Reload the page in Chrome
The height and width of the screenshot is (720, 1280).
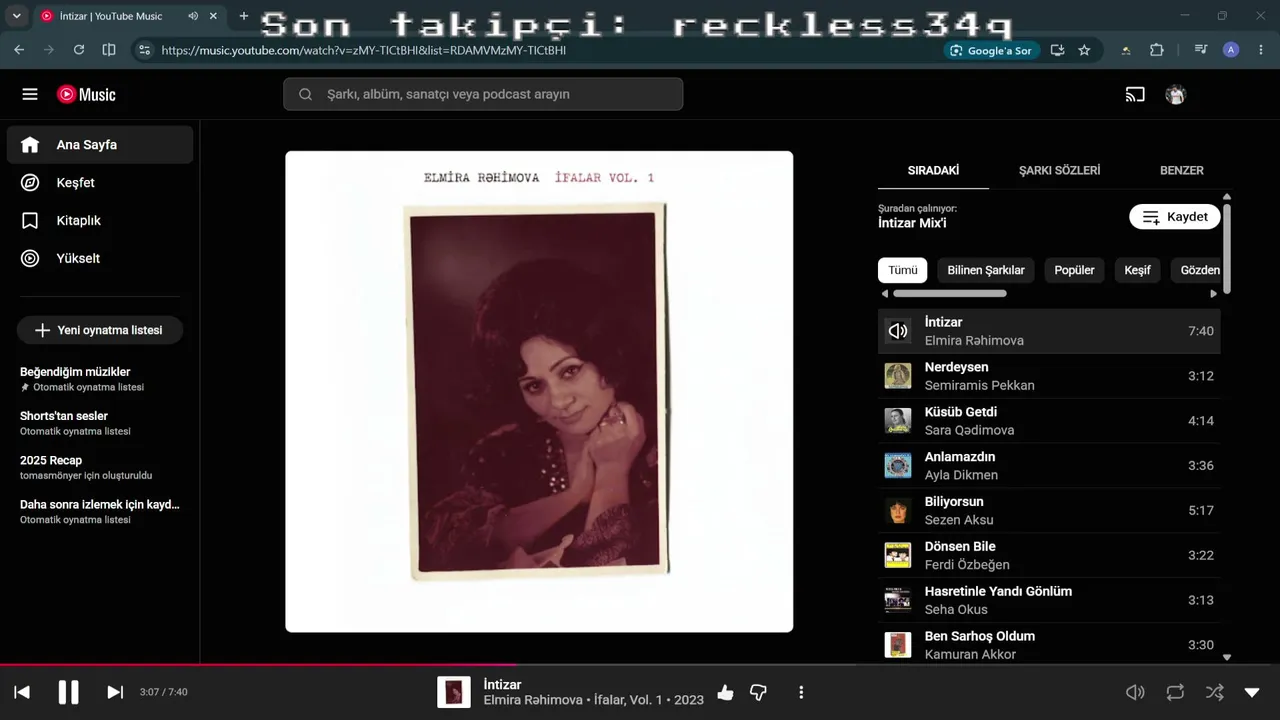[79, 50]
